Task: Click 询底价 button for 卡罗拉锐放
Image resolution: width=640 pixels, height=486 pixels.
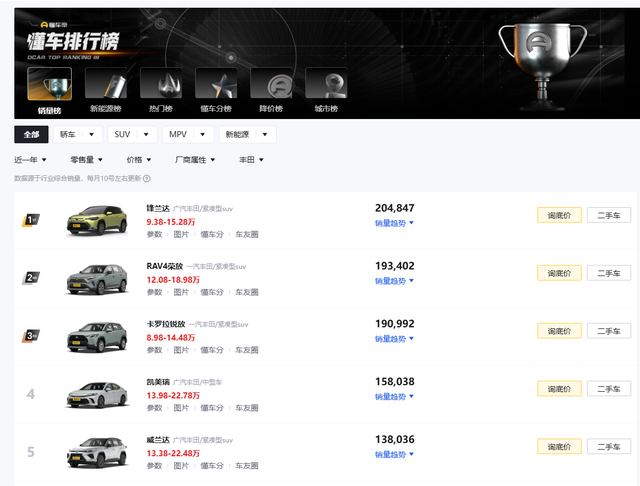Action: pos(559,331)
